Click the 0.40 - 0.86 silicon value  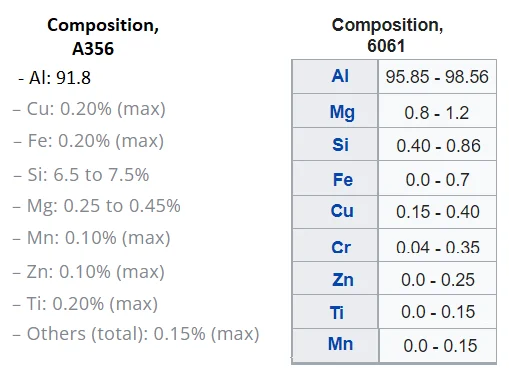click(x=437, y=146)
